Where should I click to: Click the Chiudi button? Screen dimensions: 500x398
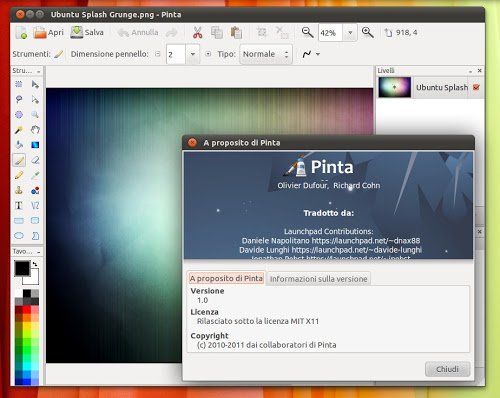447,369
